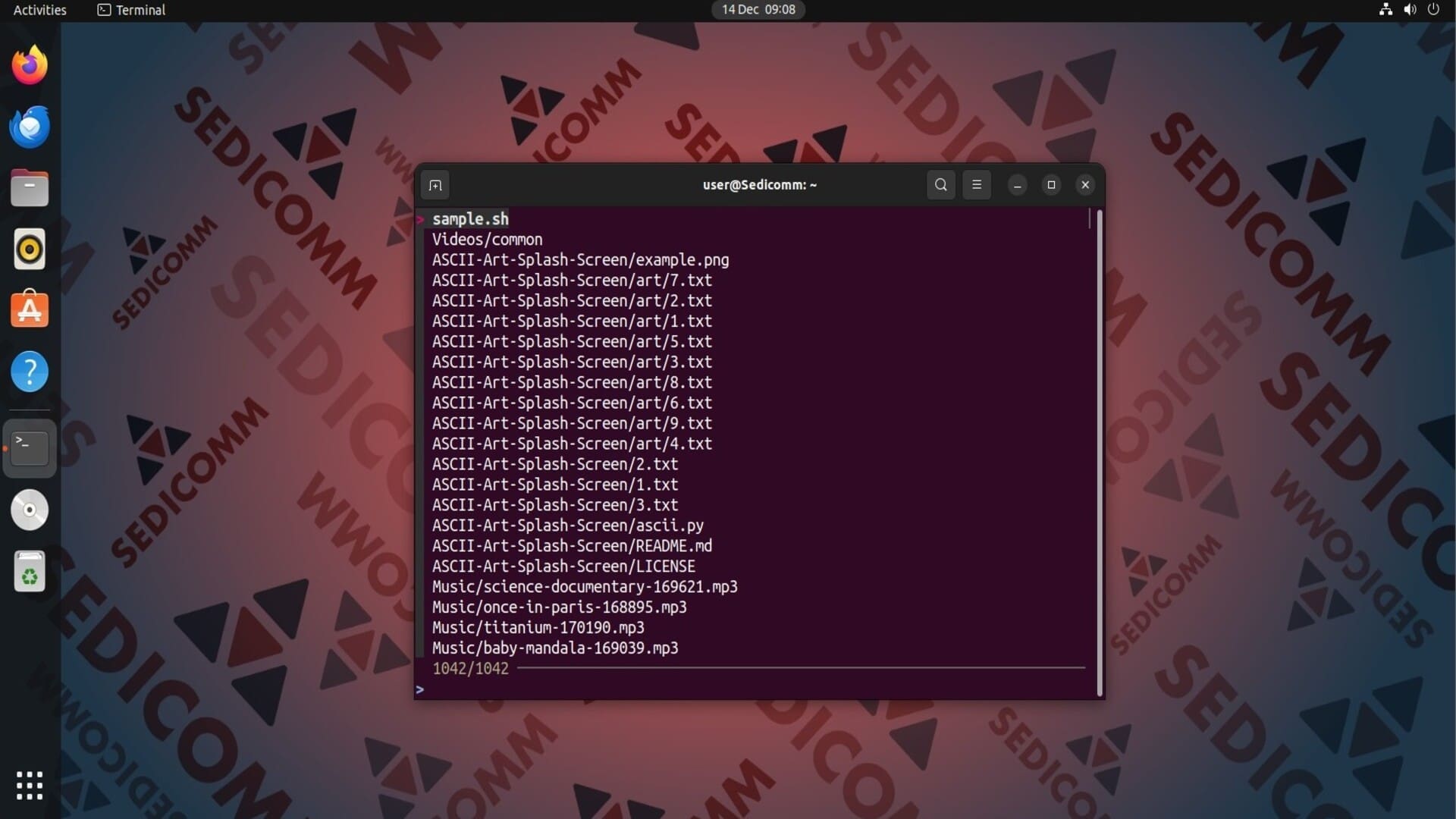Open the terminal hamburger menu
This screenshot has width=1456, height=819.
(x=977, y=185)
